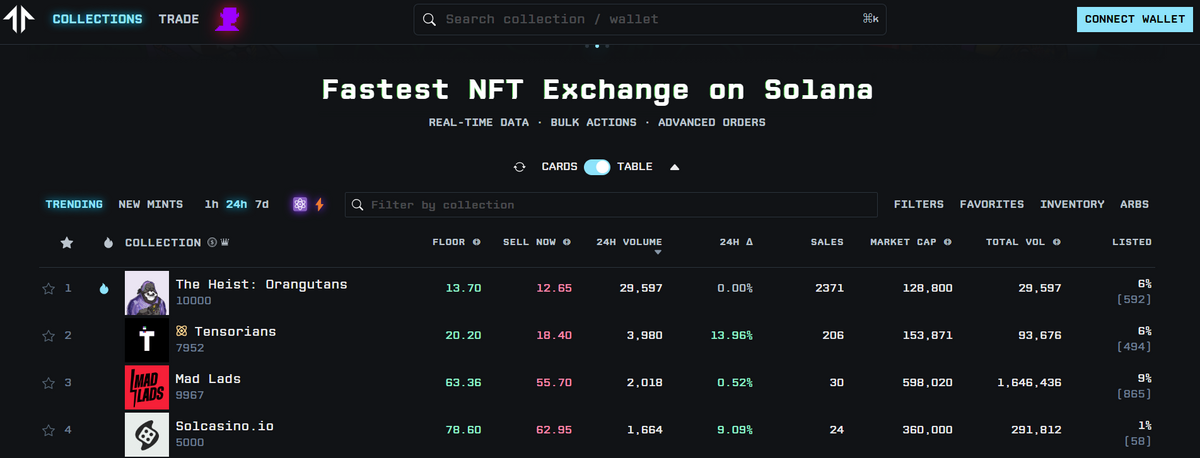Focus the Filter by collection field
This screenshot has height=458, width=1200.
pos(611,205)
